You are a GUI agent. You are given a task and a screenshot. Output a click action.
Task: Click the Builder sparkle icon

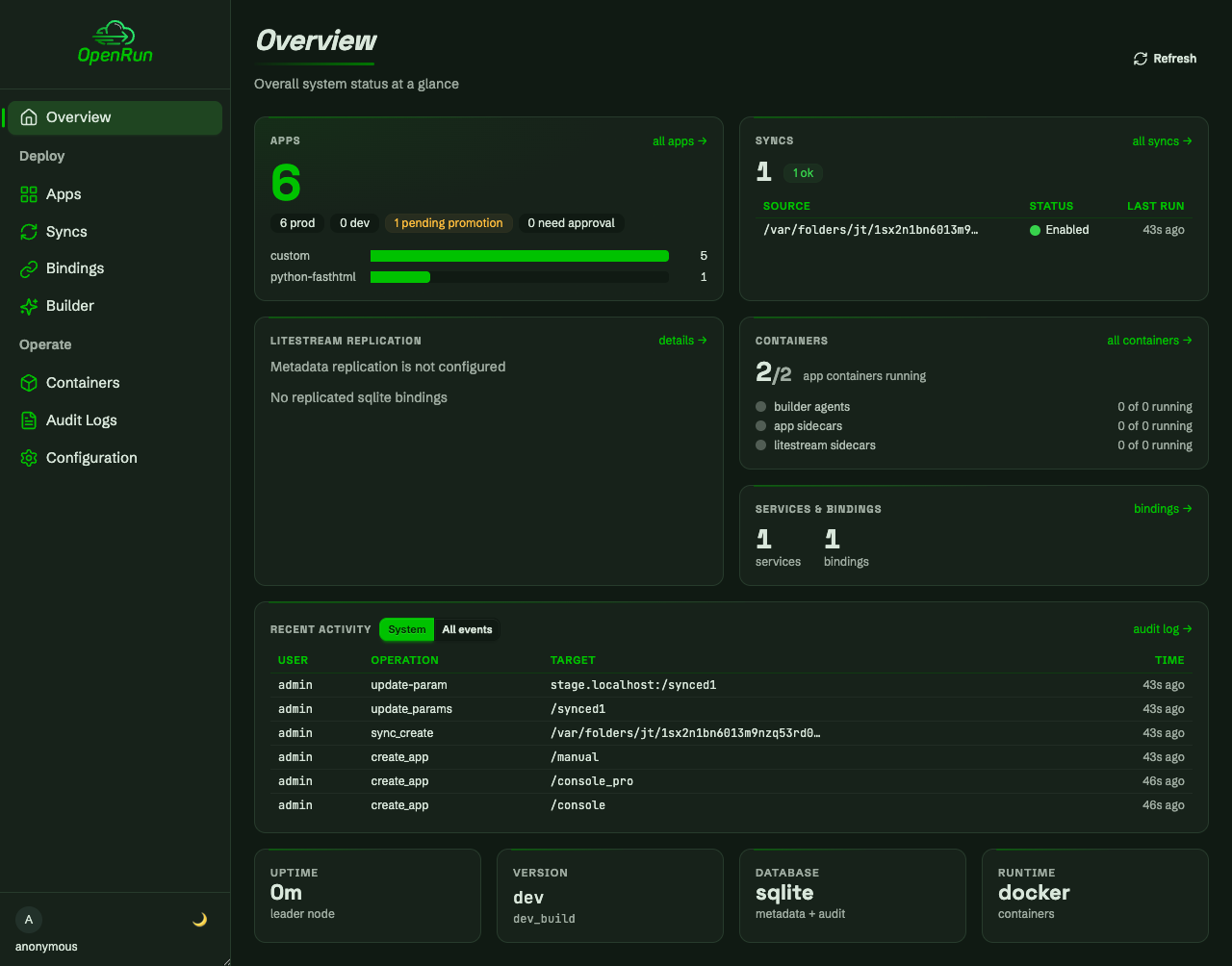(x=29, y=306)
